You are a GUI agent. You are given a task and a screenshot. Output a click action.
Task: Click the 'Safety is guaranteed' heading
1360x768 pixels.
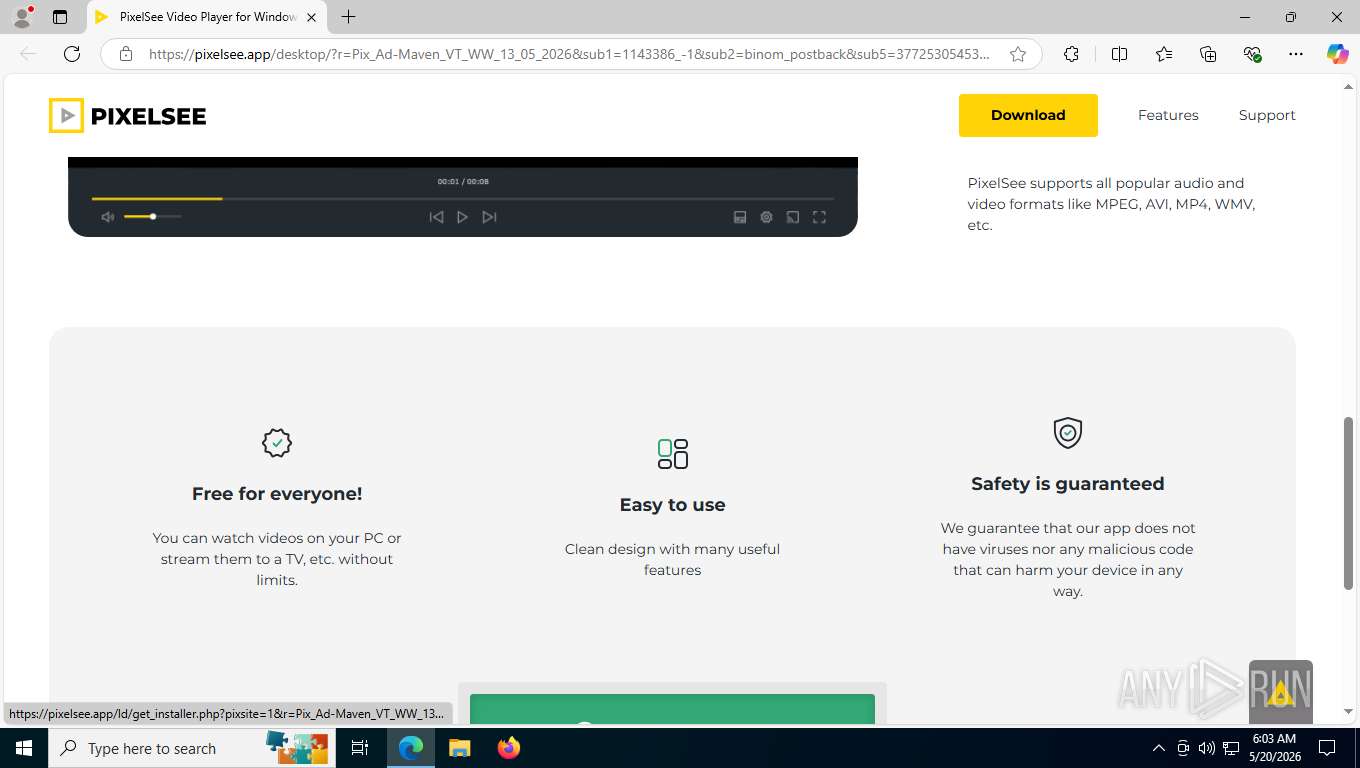click(x=1068, y=484)
